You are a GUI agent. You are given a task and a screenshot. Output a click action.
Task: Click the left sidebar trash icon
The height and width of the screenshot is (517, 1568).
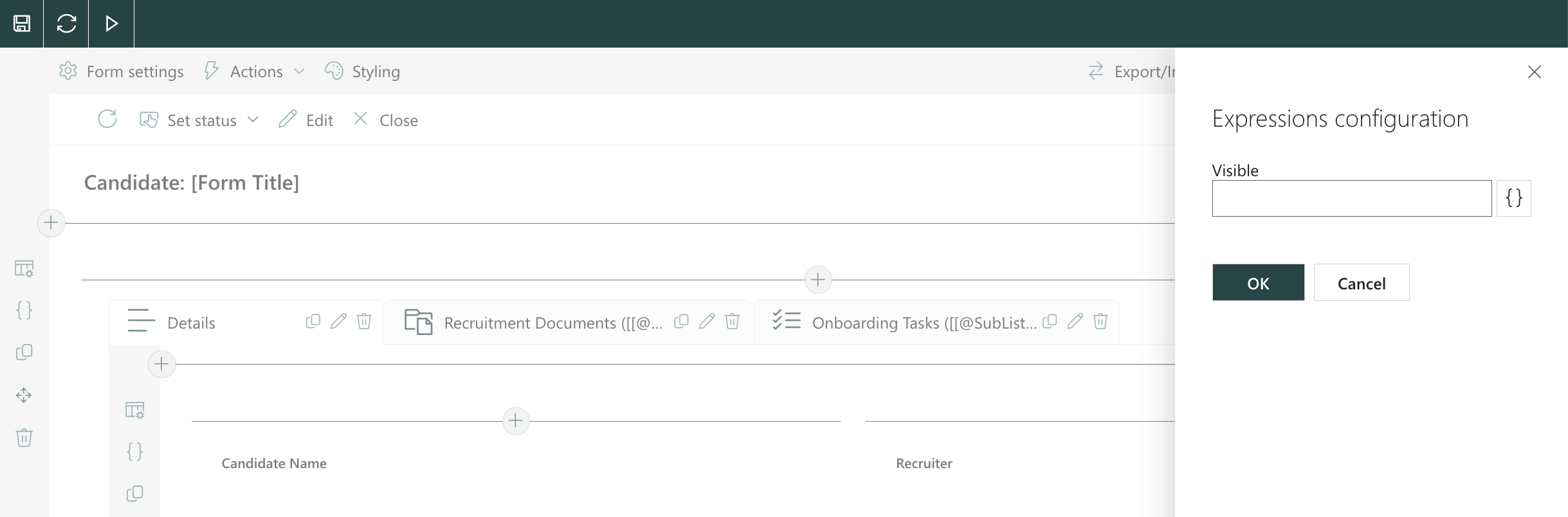pyautogui.click(x=24, y=437)
